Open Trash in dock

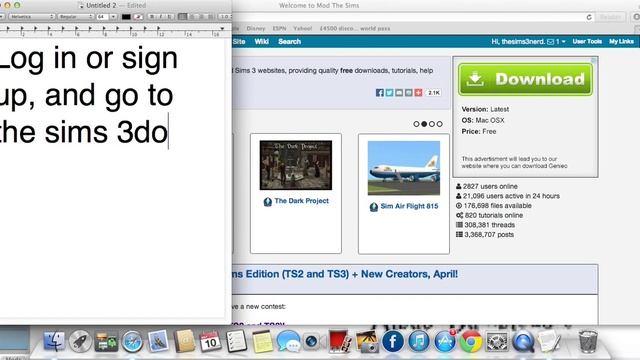[588, 341]
